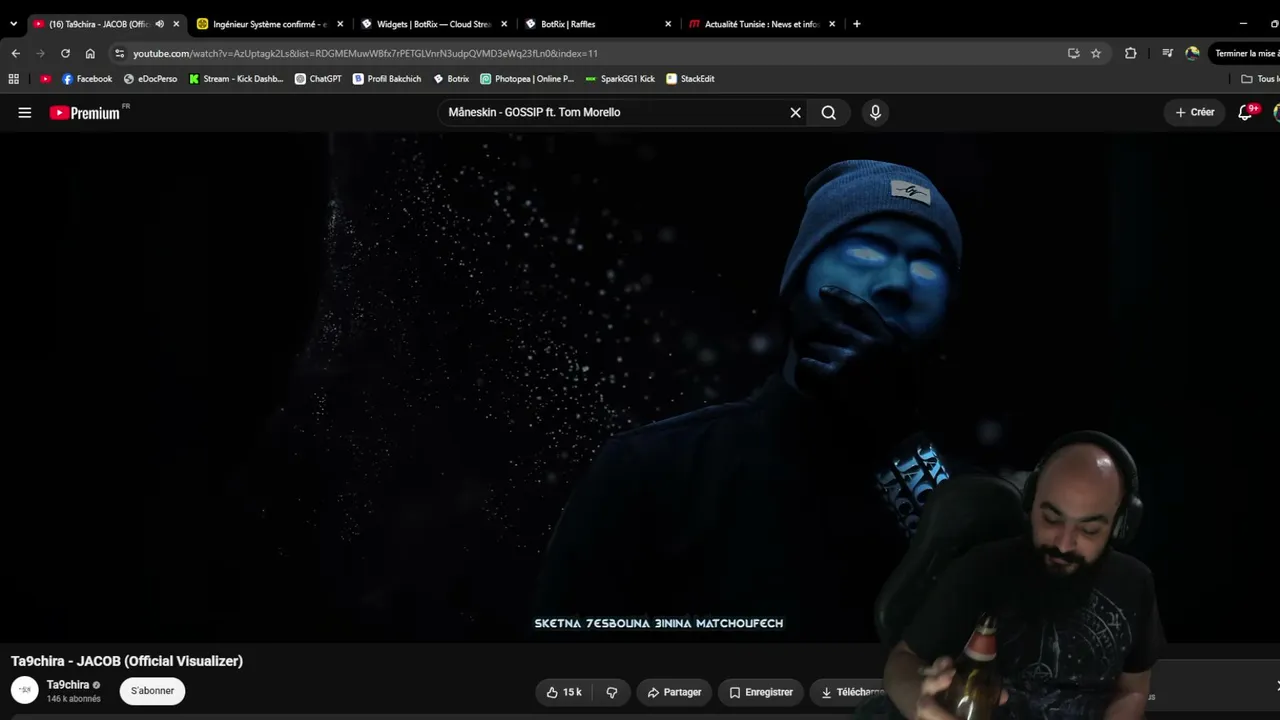Open the Profil Bakchich bookmark
Image resolution: width=1280 pixels, height=720 pixels.
(x=387, y=79)
